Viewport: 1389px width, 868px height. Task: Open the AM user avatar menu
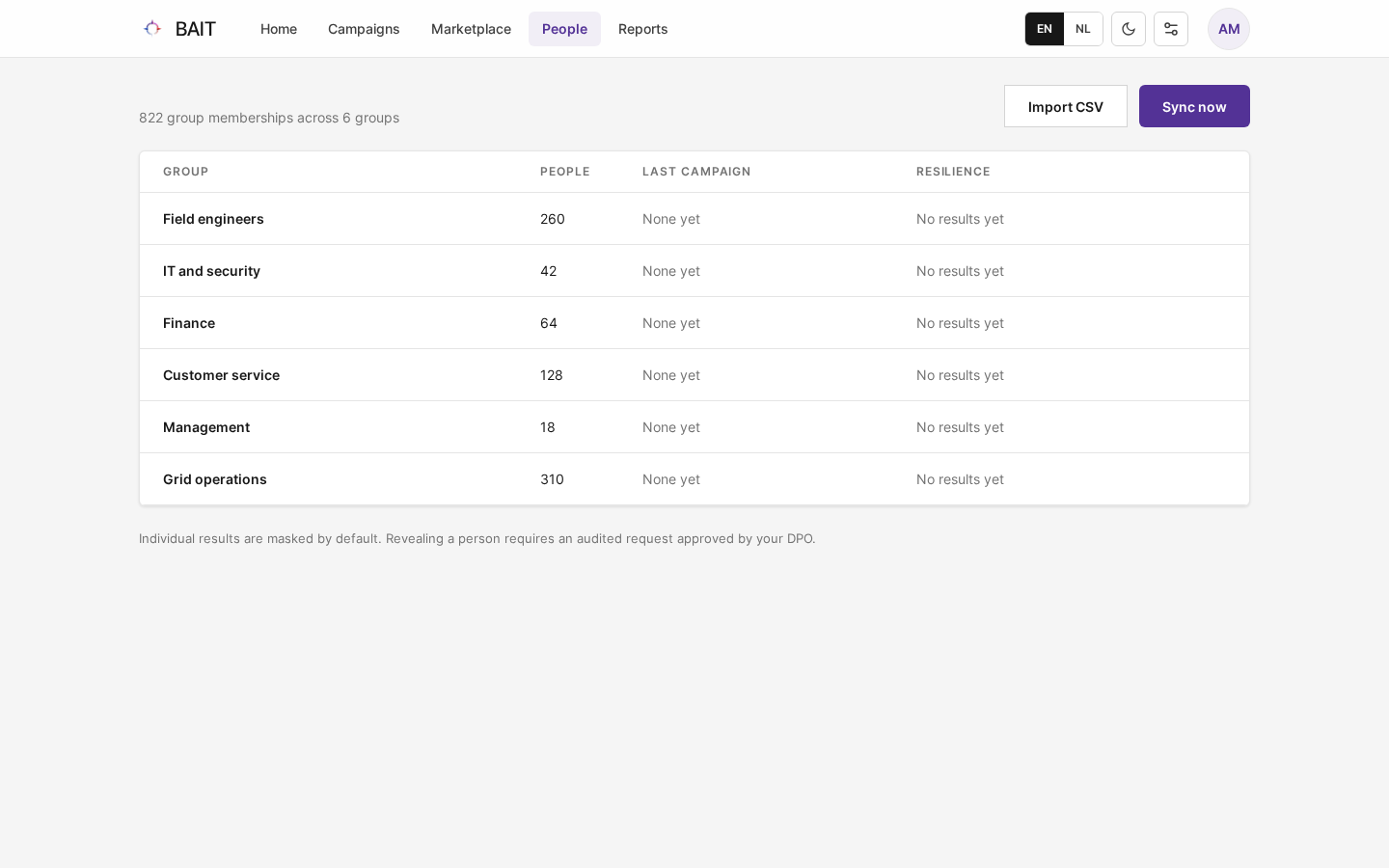pyautogui.click(x=1229, y=29)
